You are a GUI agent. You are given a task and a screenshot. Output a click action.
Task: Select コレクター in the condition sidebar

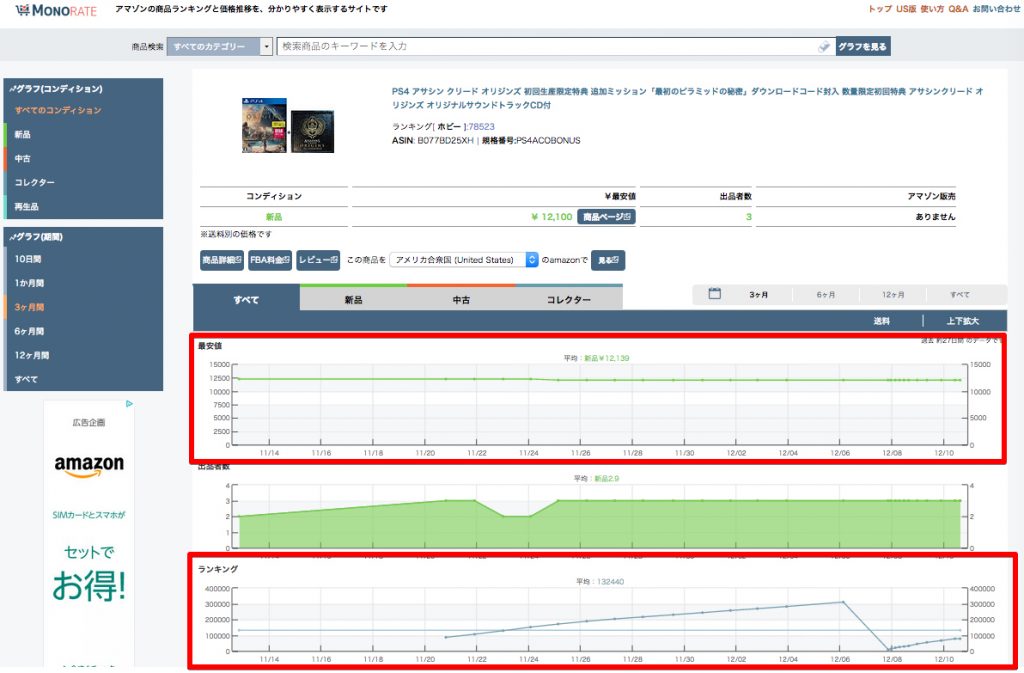tap(35, 182)
